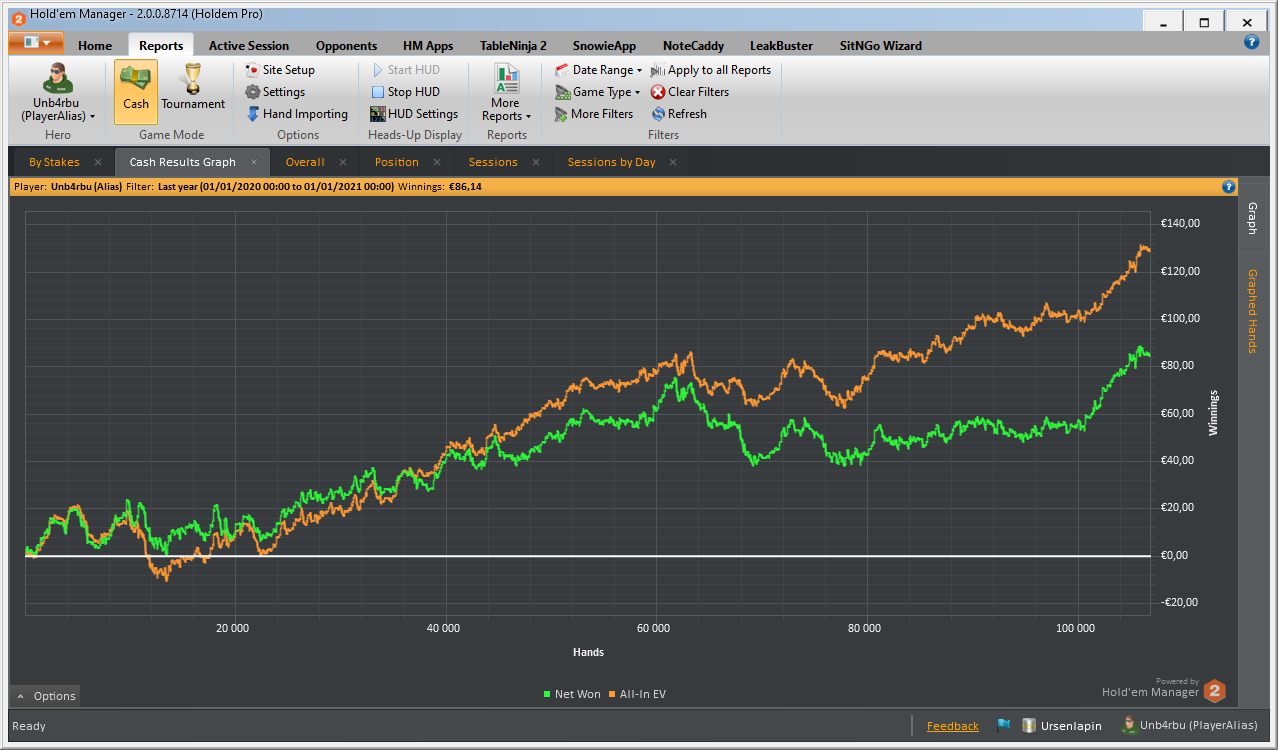Close the Overall report tab

point(343,162)
